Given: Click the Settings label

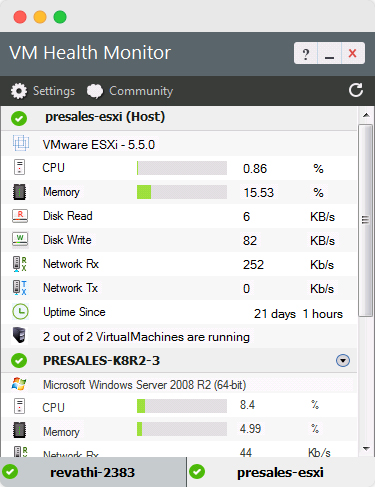Looking at the screenshot, I should [x=54, y=91].
